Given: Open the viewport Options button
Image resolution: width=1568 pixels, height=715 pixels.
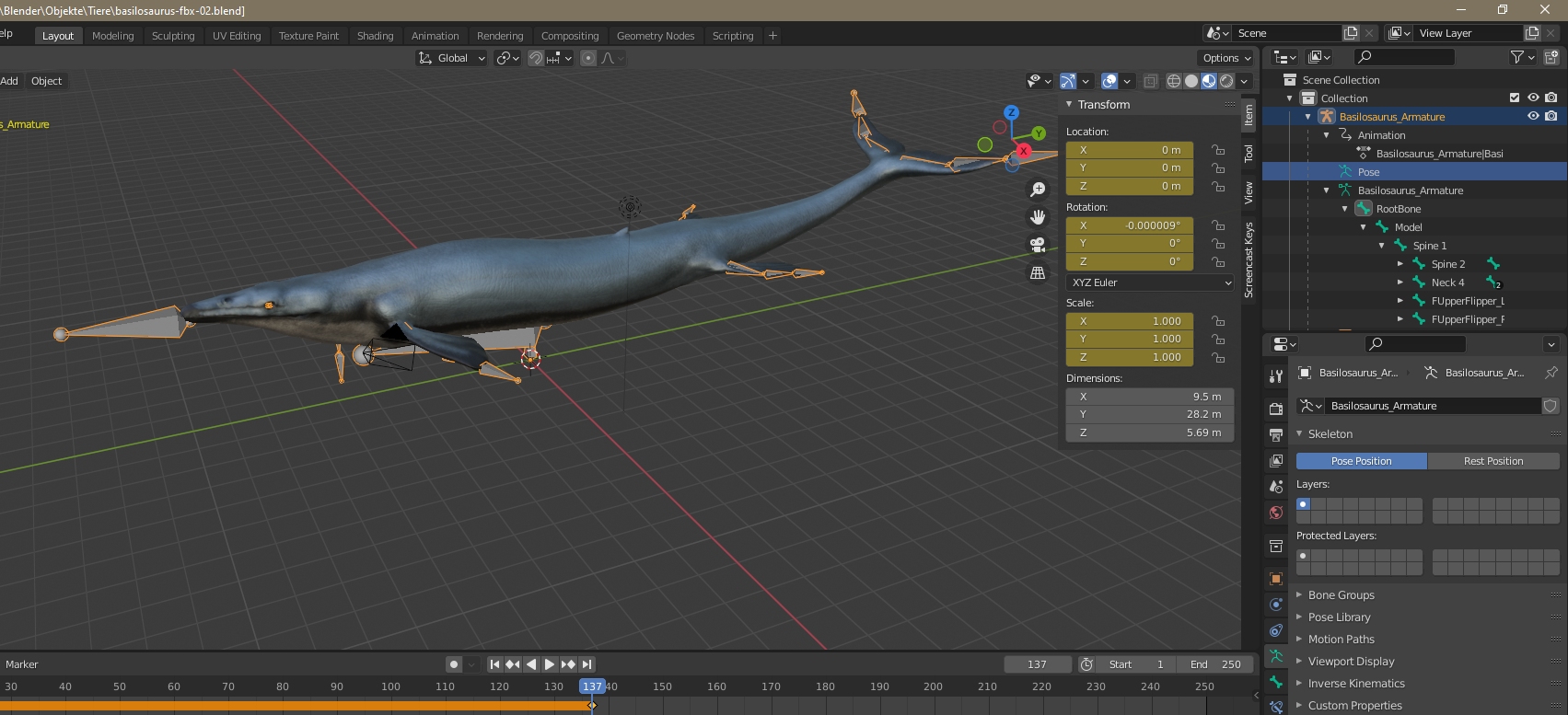Looking at the screenshot, I should (1226, 58).
